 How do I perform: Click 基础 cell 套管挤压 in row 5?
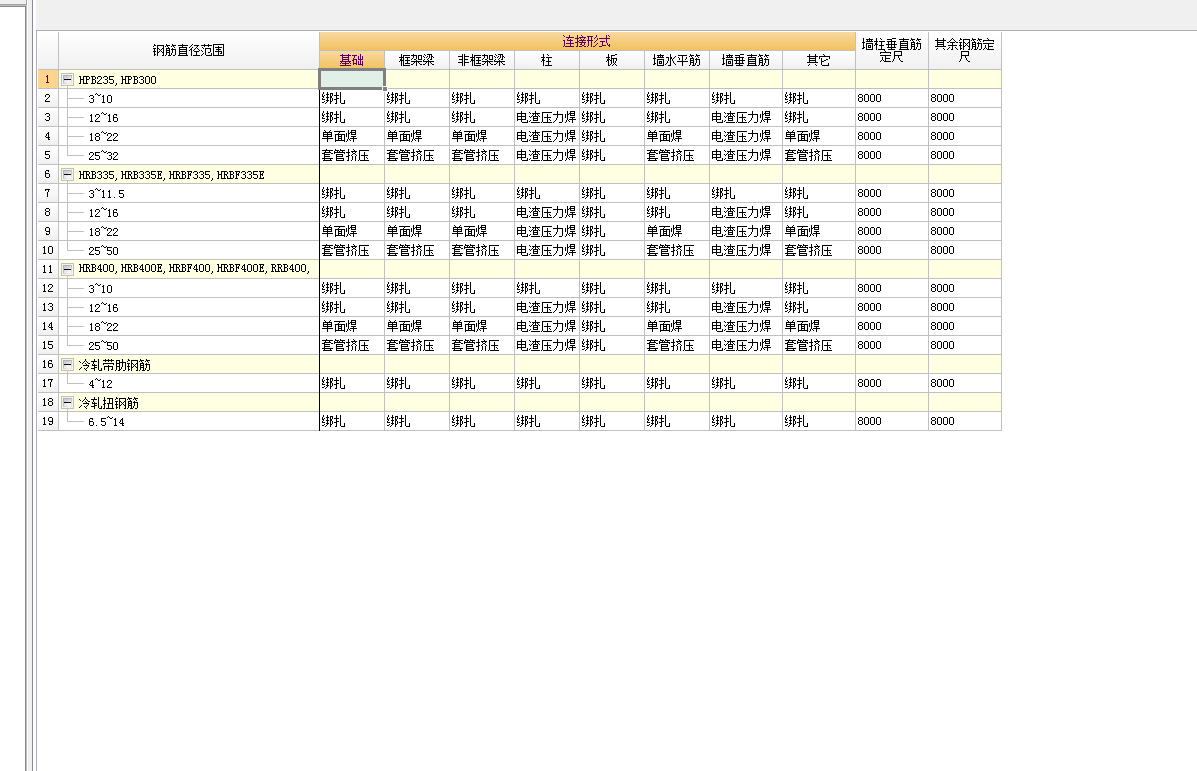(352, 155)
